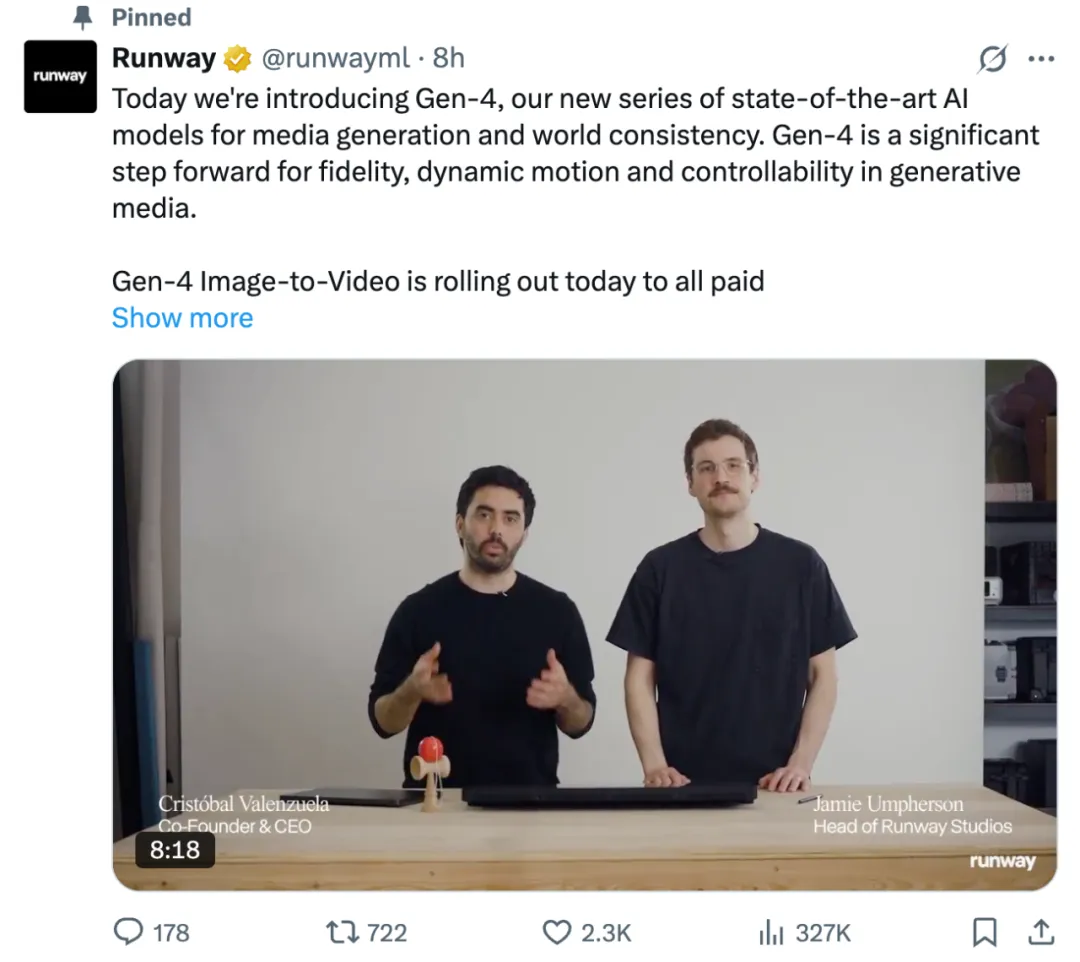
Task: Expand tweet text with Show more
Action: 182,318
